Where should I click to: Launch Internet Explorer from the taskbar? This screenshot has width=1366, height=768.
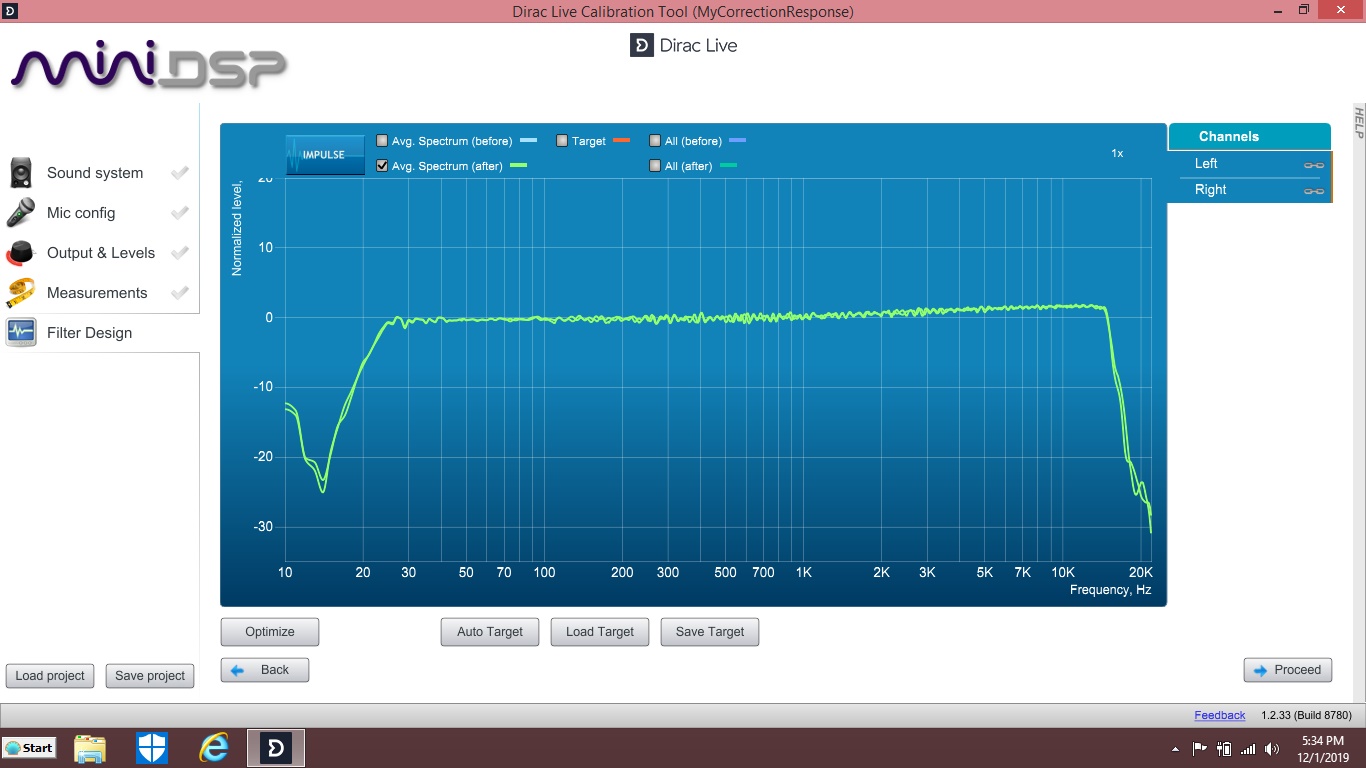point(213,748)
